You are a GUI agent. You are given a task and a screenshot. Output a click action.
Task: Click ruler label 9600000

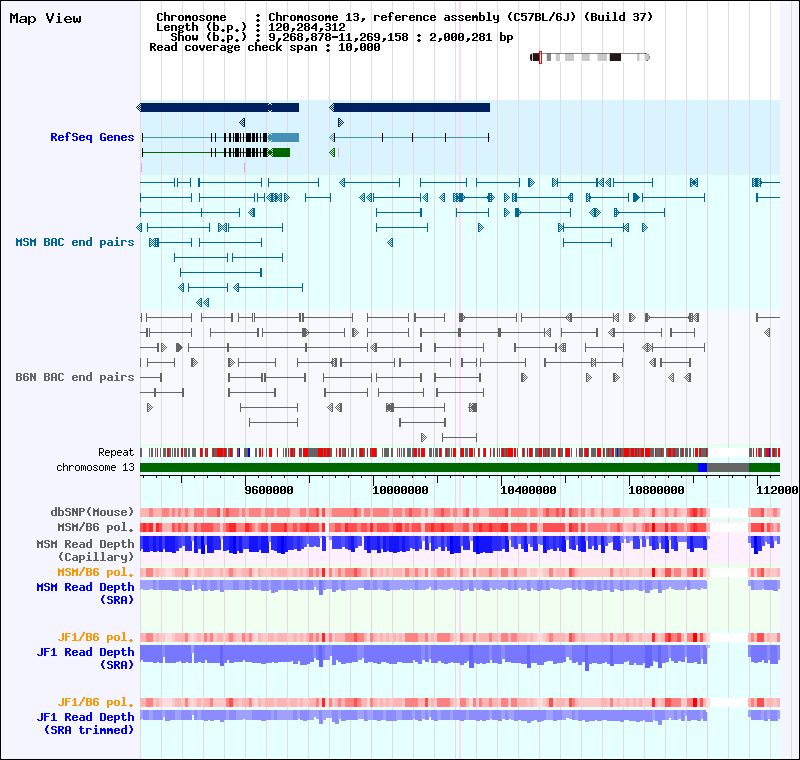coord(269,490)
